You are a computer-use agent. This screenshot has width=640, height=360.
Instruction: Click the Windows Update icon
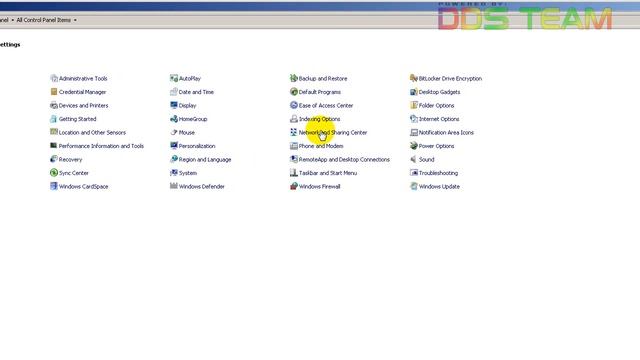click(414, 186)
